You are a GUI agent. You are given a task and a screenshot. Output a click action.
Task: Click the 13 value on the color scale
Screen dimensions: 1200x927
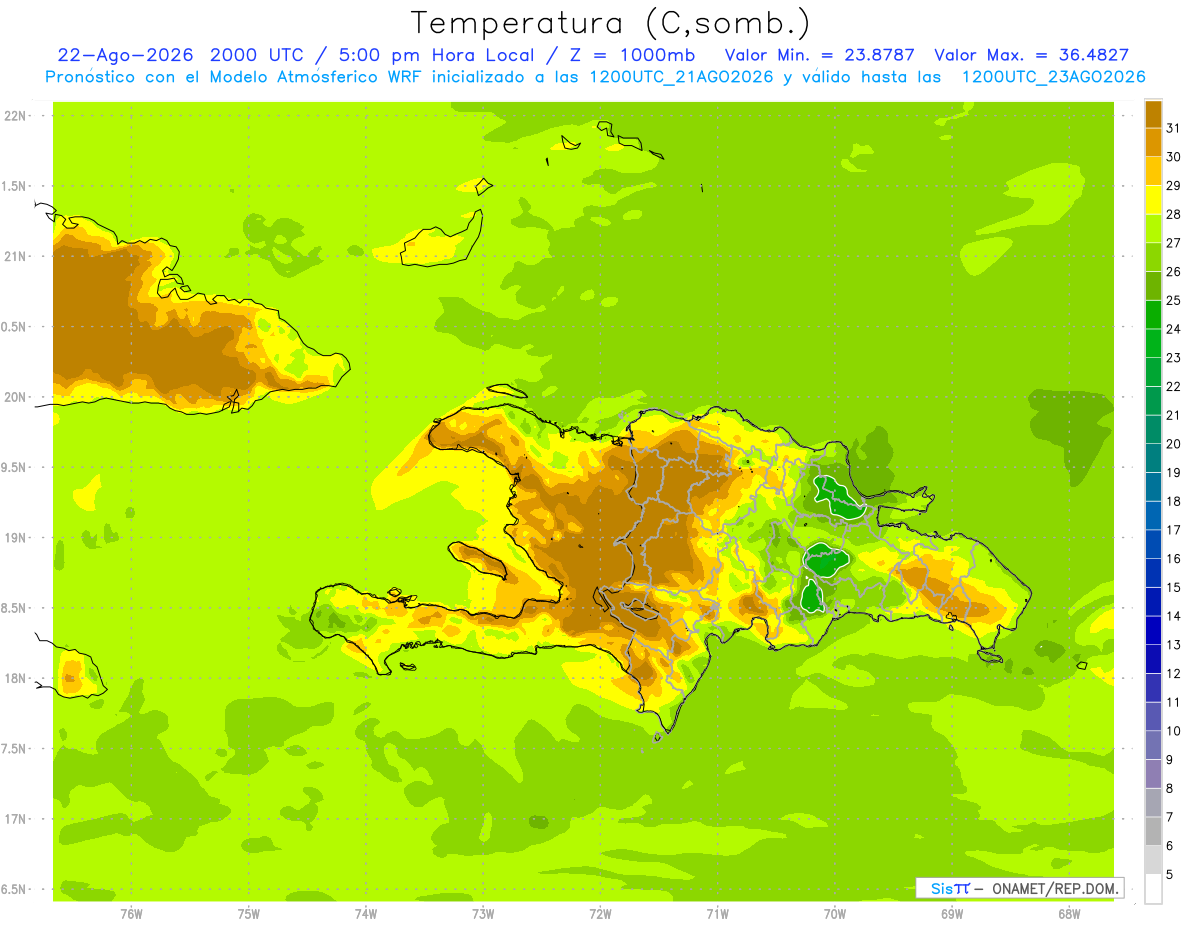click(1173, 645)
